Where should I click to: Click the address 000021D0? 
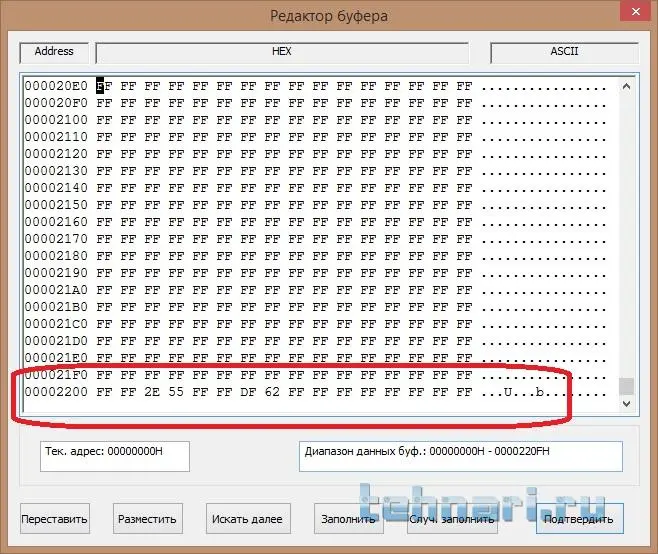coord(56,341)
